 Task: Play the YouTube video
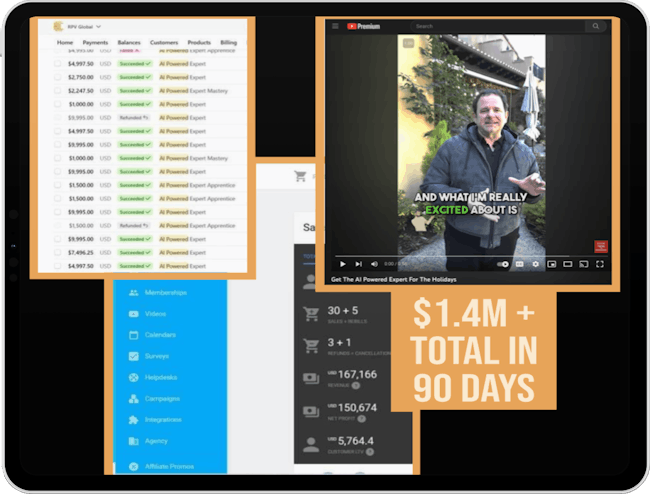342,264
